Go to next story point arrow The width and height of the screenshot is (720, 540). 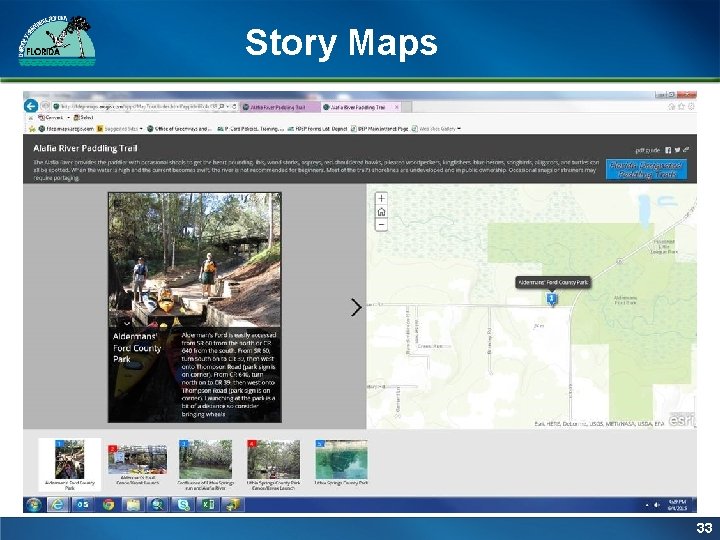[x=356, y=307]
